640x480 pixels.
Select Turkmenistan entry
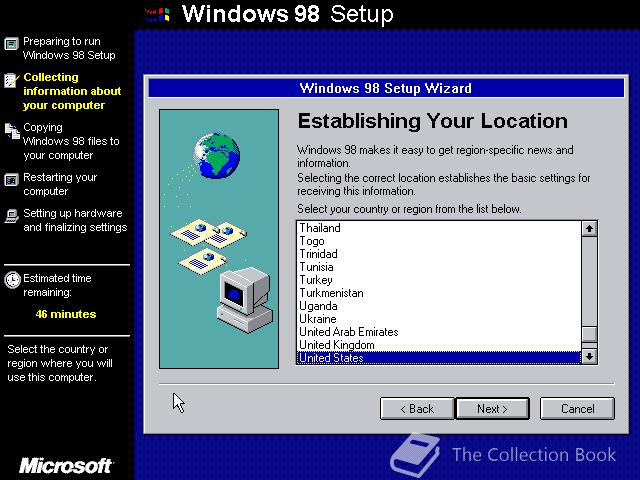[x=439, y=293]
